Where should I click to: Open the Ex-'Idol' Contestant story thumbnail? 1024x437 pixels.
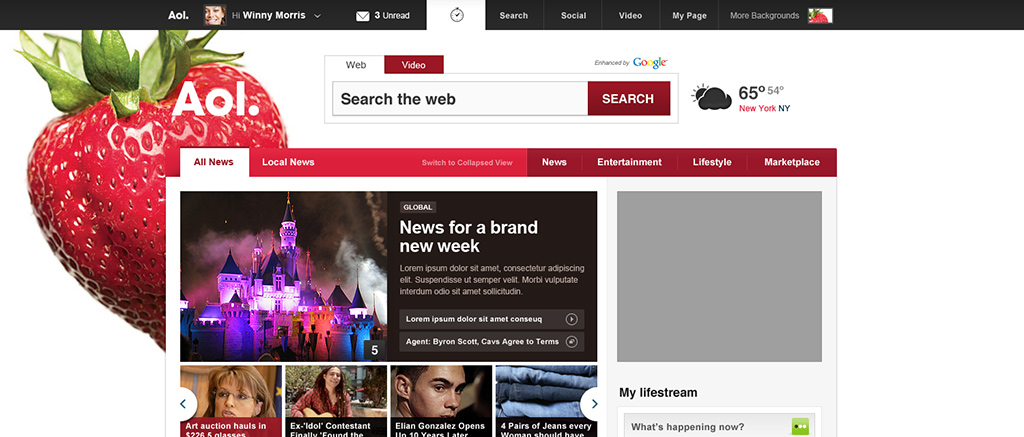tap(336, 401)
